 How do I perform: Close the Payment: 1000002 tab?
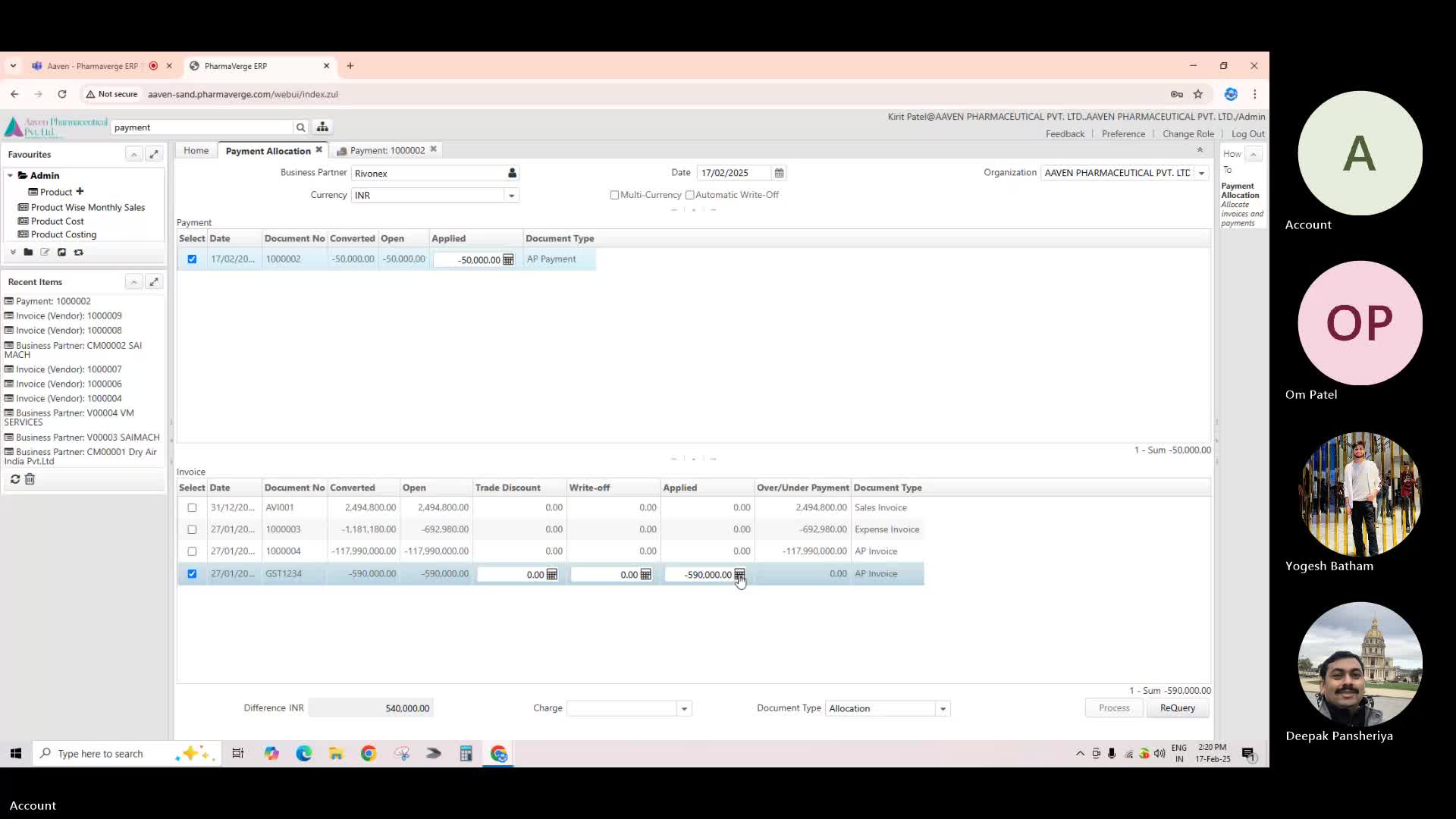[x=433, y=149]
